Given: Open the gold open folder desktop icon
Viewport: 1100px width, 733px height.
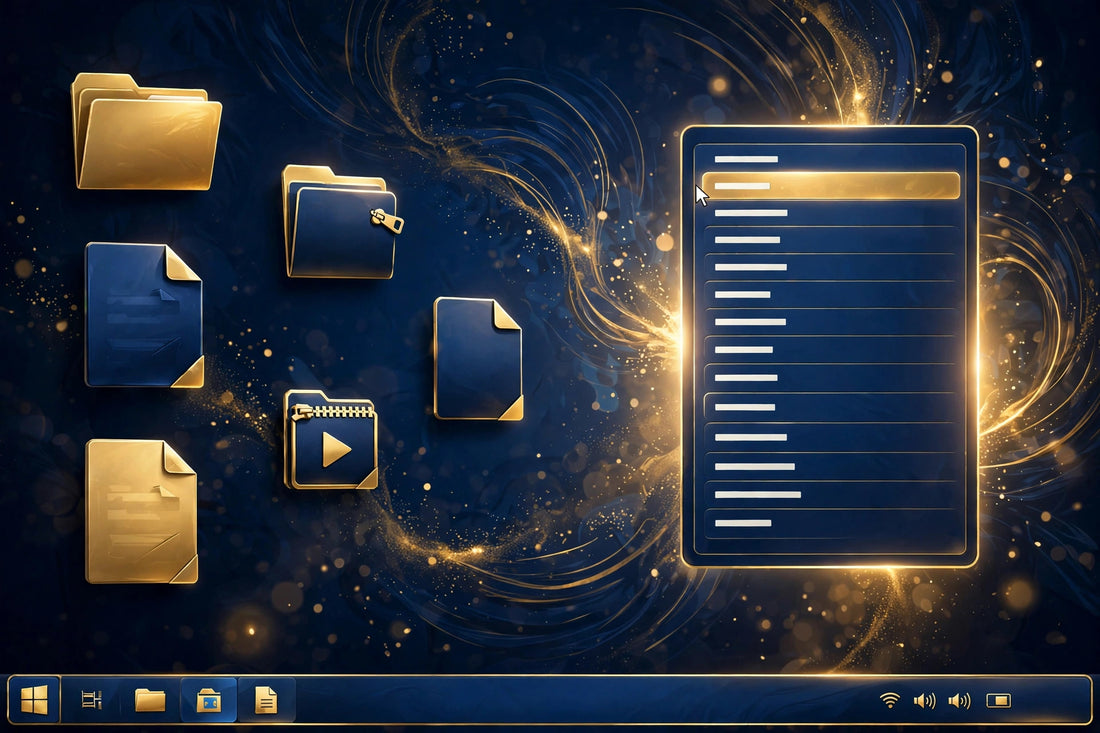Looking at the screenshot, I should coord(146,132).
